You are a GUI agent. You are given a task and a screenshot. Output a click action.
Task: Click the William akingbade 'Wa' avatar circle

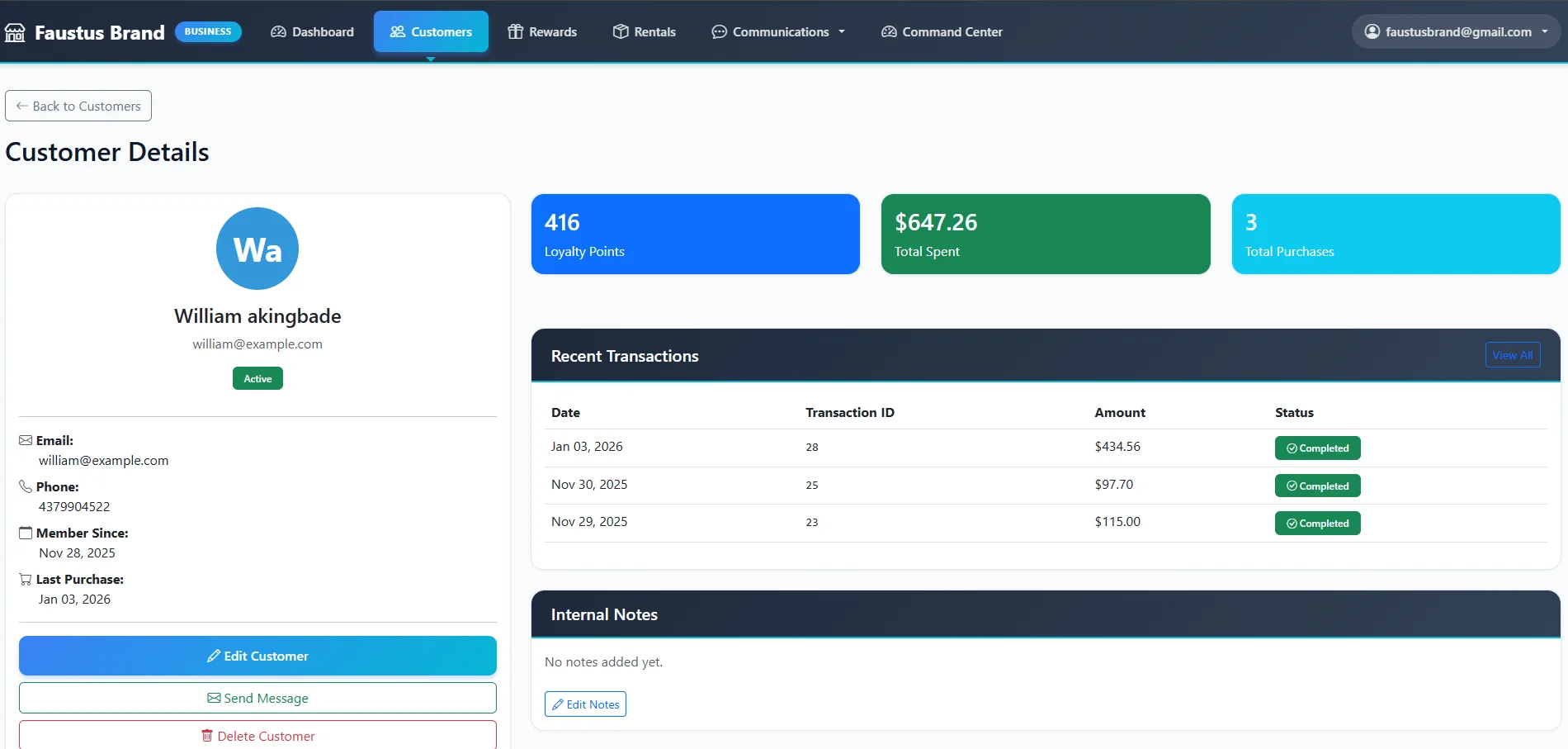coord(257,249)
